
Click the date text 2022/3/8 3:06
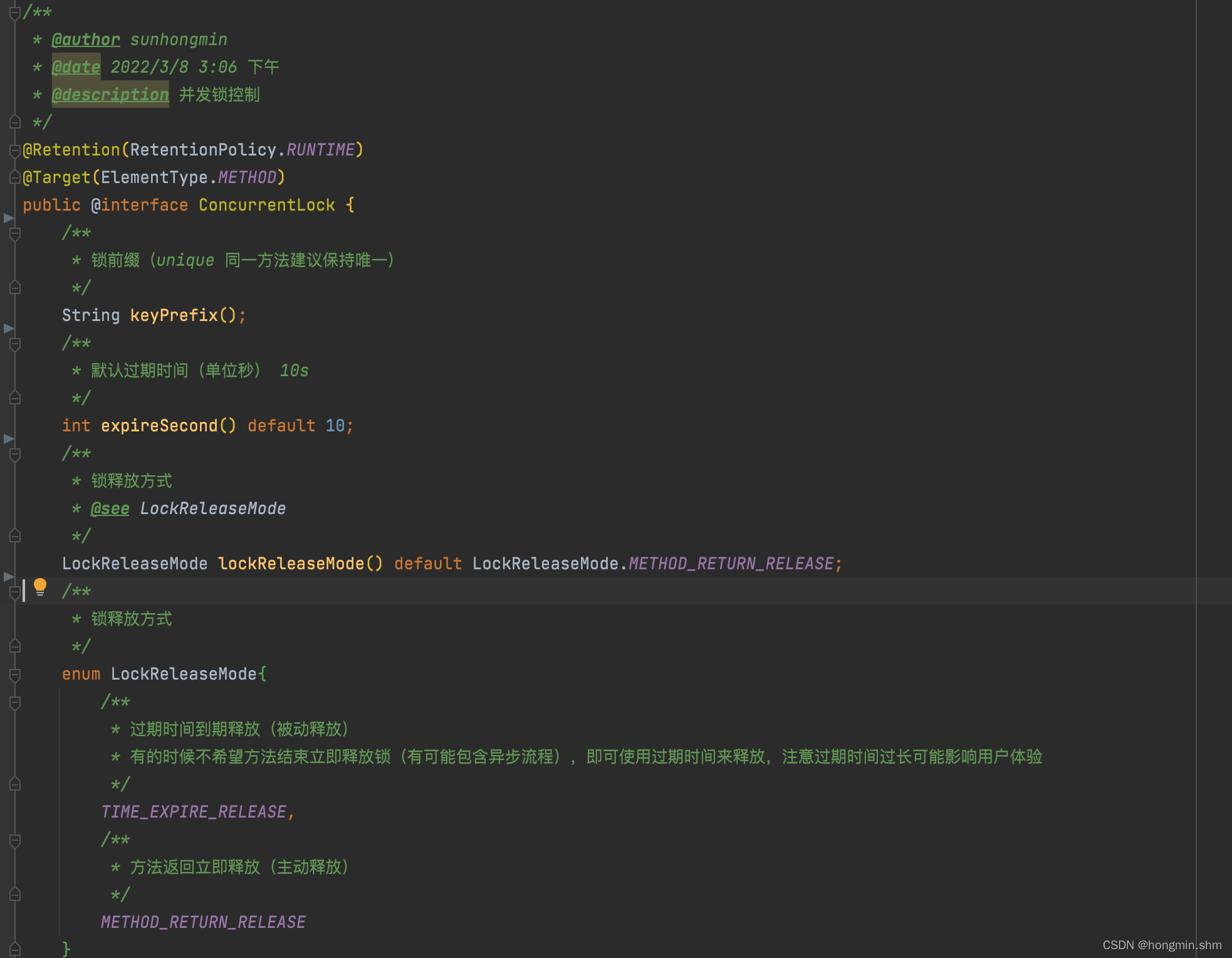[174, 67]
